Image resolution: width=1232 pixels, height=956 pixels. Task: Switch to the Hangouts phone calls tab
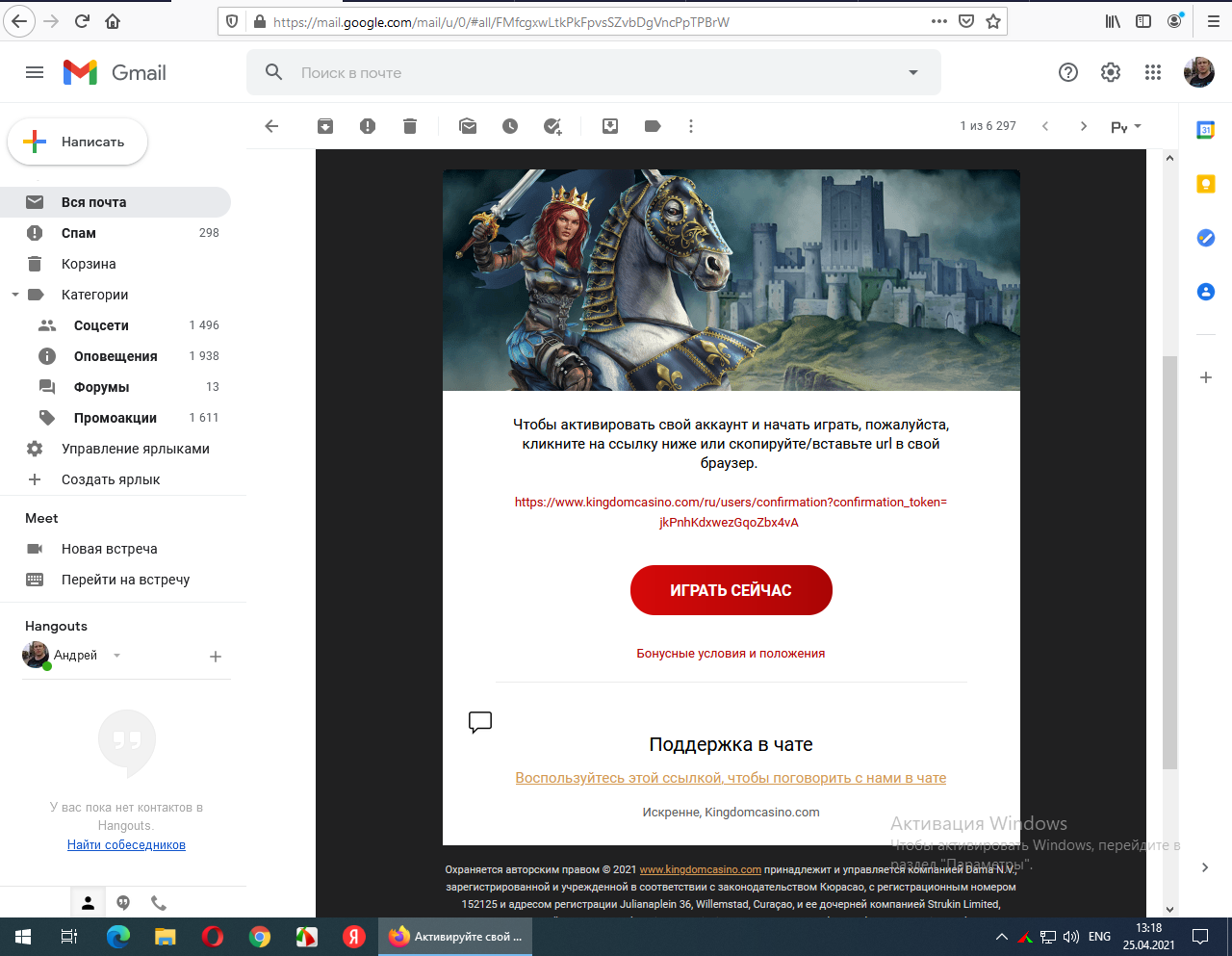tap(159, 903)
